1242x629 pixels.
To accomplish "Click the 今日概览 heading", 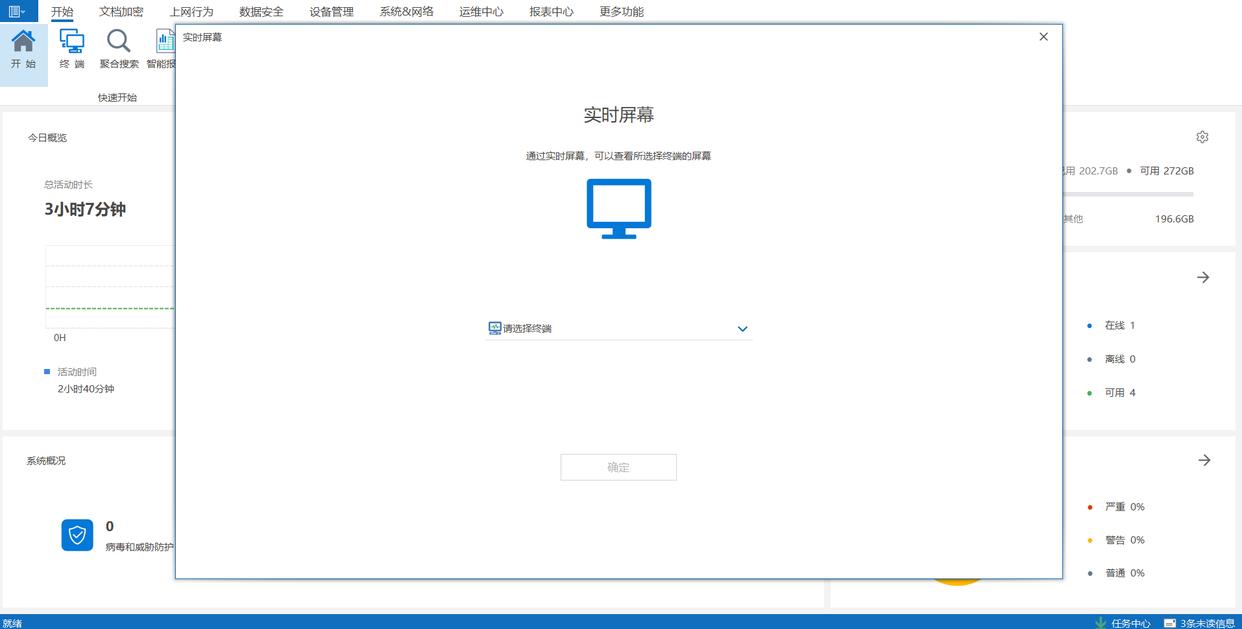I will click(47, 138).
